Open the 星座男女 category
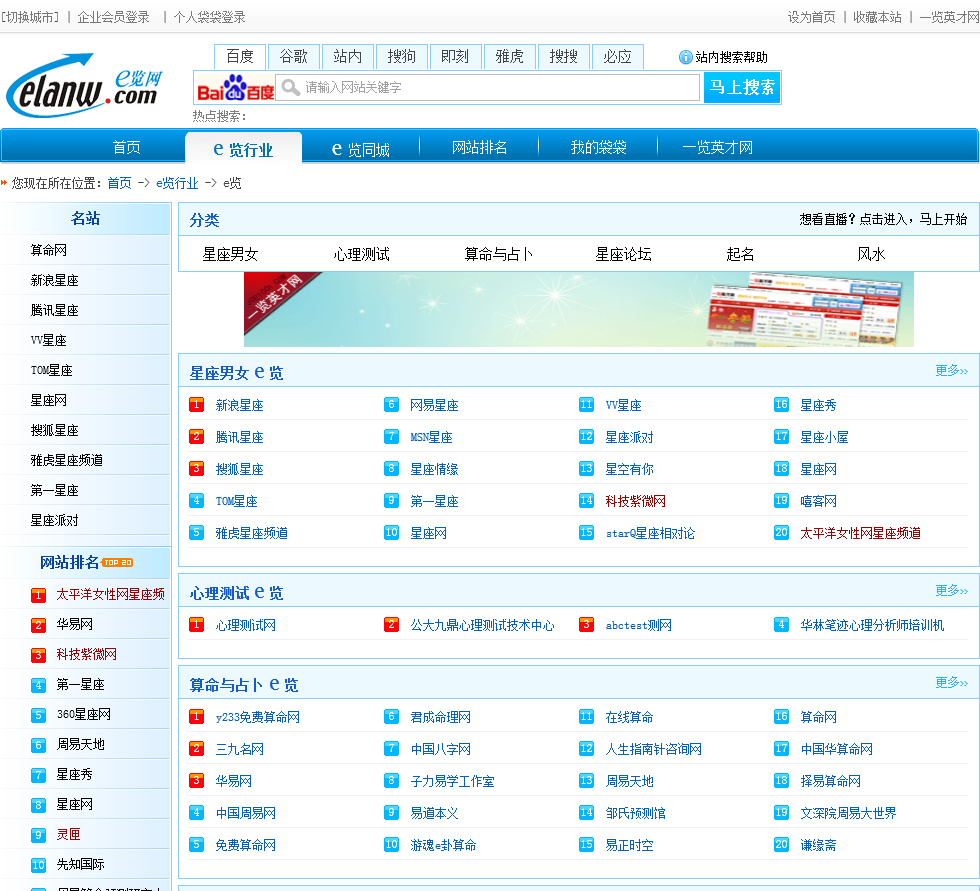Screen dimensions: 980x891 230,254
